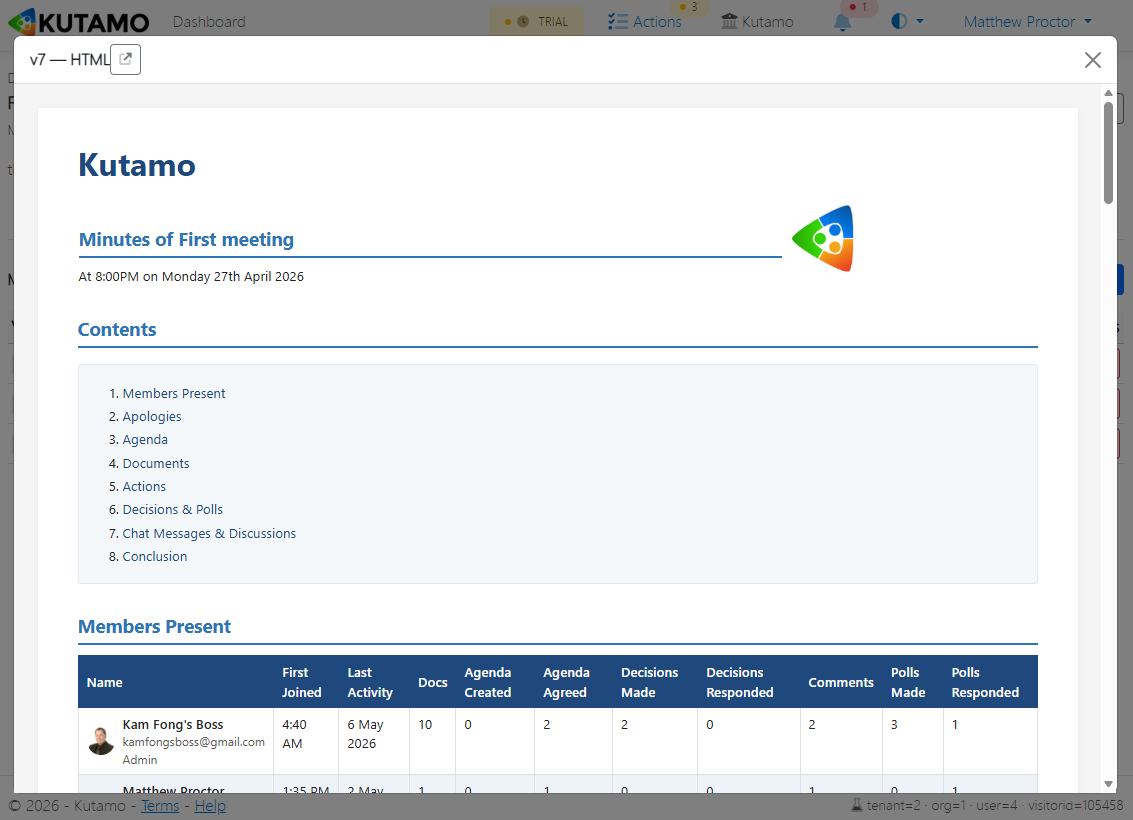The width and height of the screenshot is (1133, 820).
Task: Click the vertical scrollbar thumb
Action: tap(1108, 152)
